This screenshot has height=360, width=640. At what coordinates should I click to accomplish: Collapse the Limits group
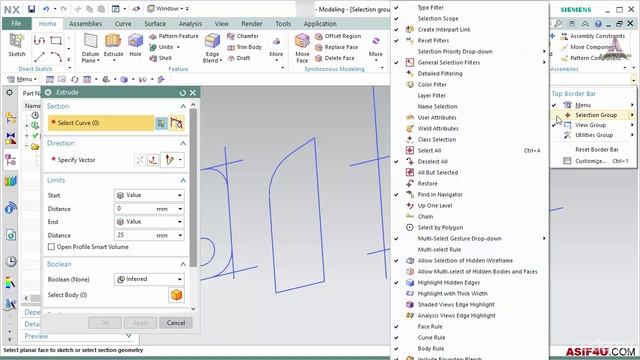[183, 180]
